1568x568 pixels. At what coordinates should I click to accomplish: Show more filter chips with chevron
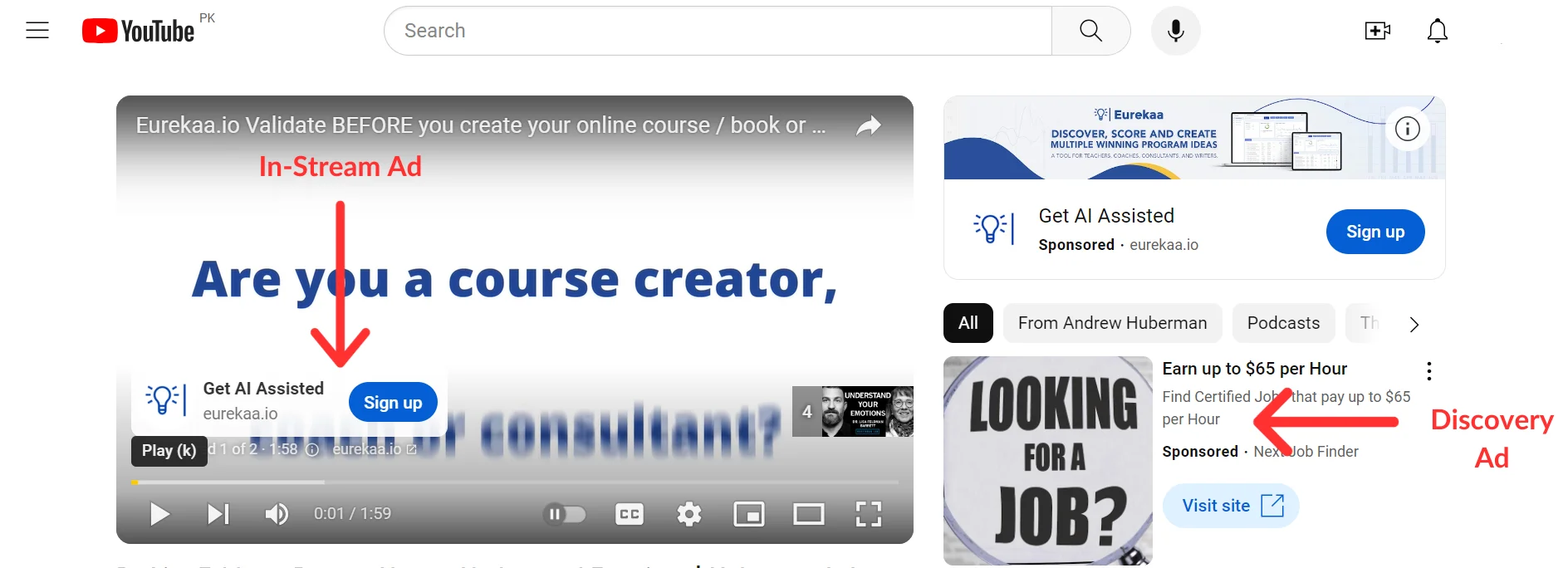[1414, 324]
